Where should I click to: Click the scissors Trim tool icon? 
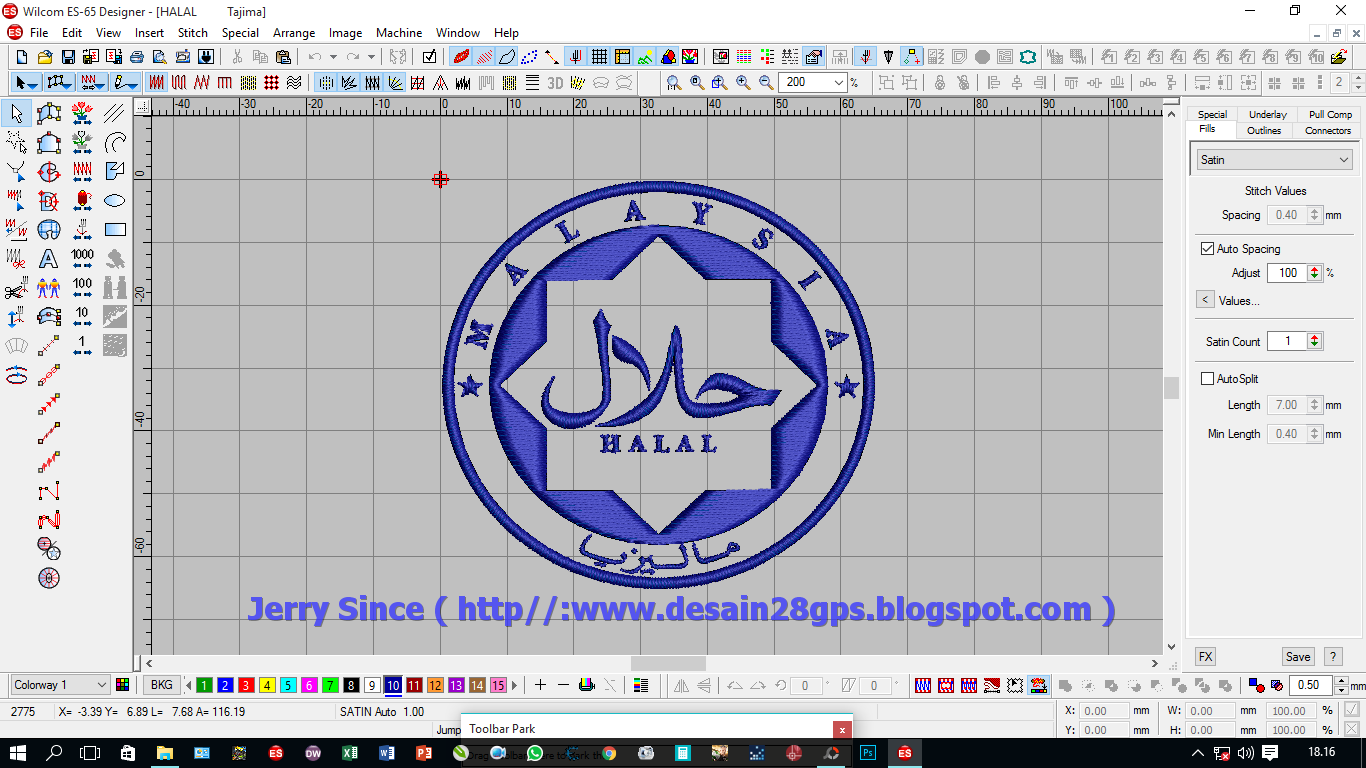17,288
